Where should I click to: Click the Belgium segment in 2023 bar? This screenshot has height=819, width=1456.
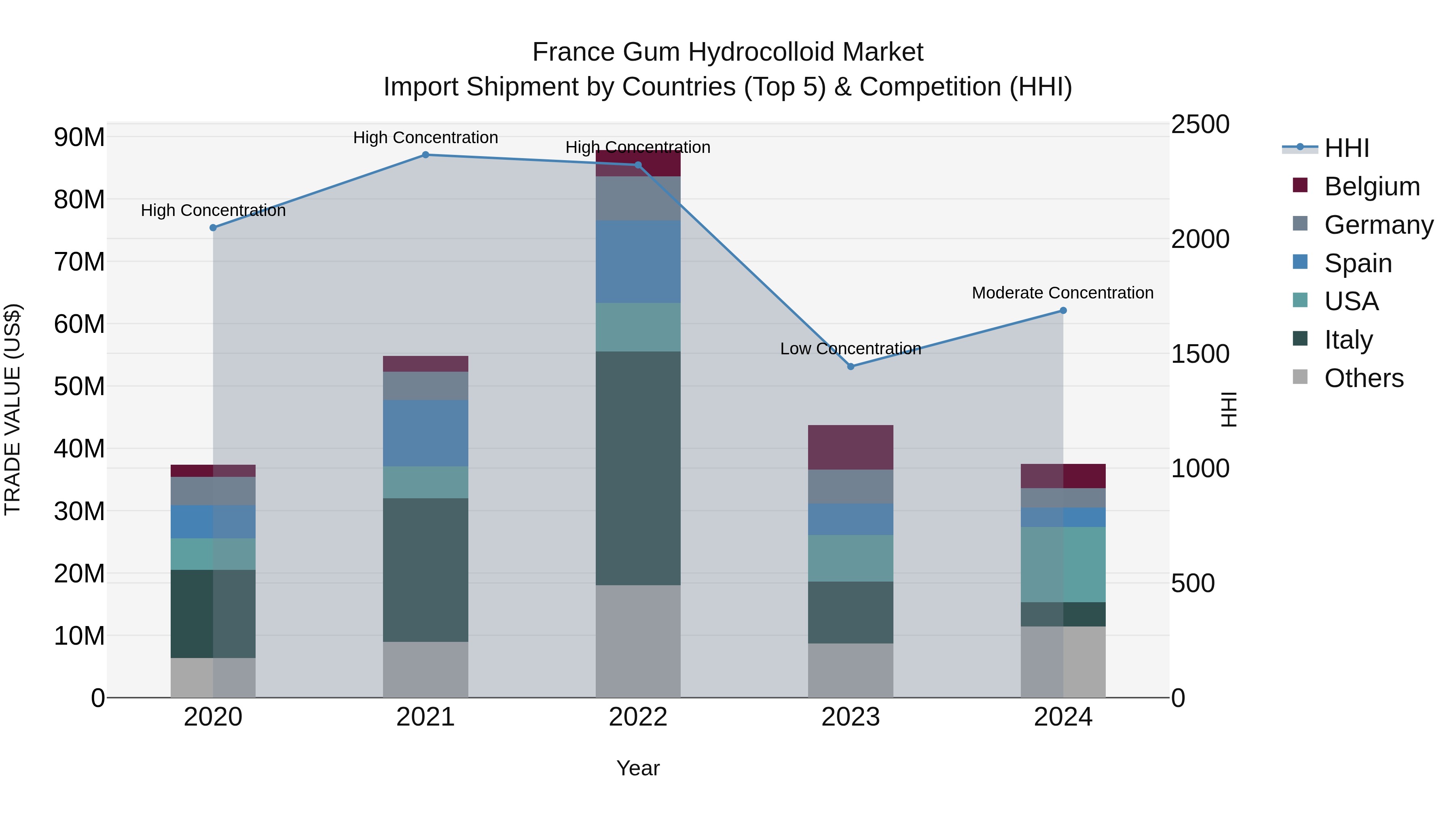851,447
